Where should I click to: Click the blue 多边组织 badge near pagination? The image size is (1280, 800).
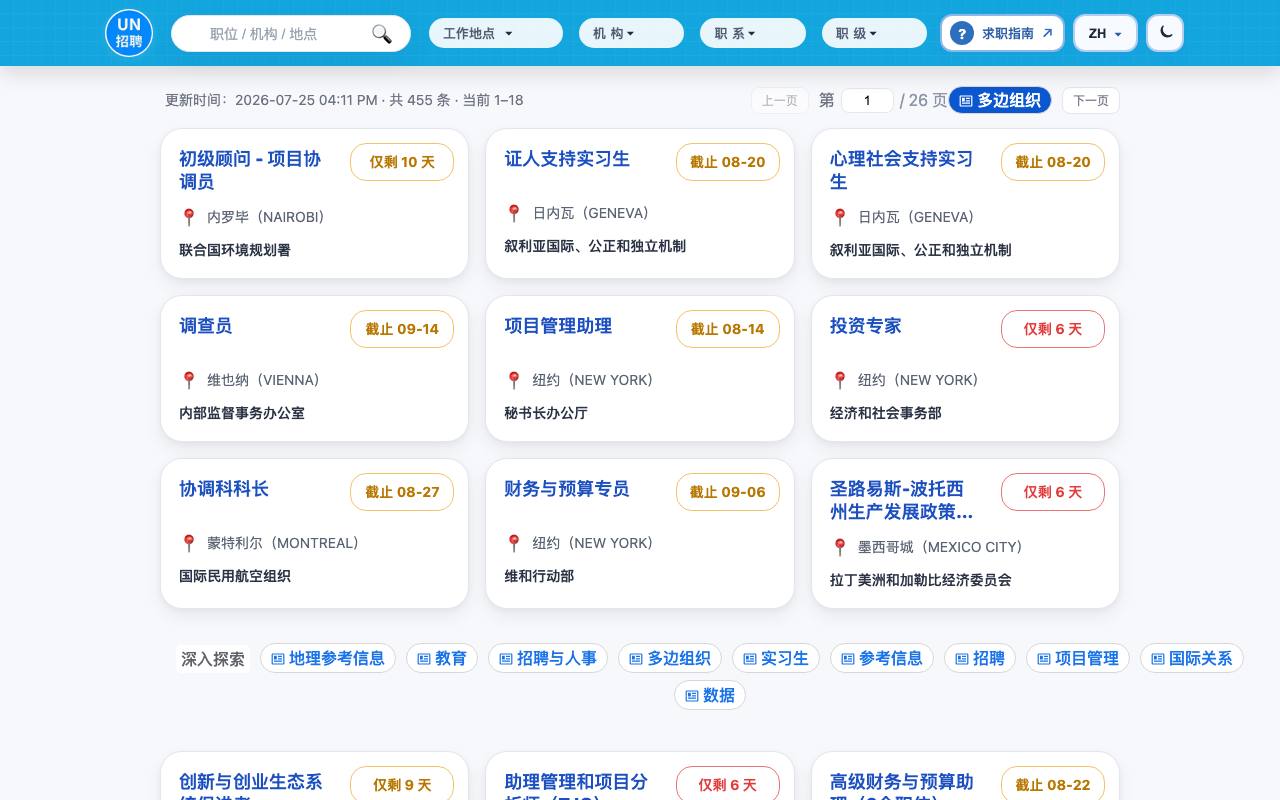click(x=1000, y=100)
